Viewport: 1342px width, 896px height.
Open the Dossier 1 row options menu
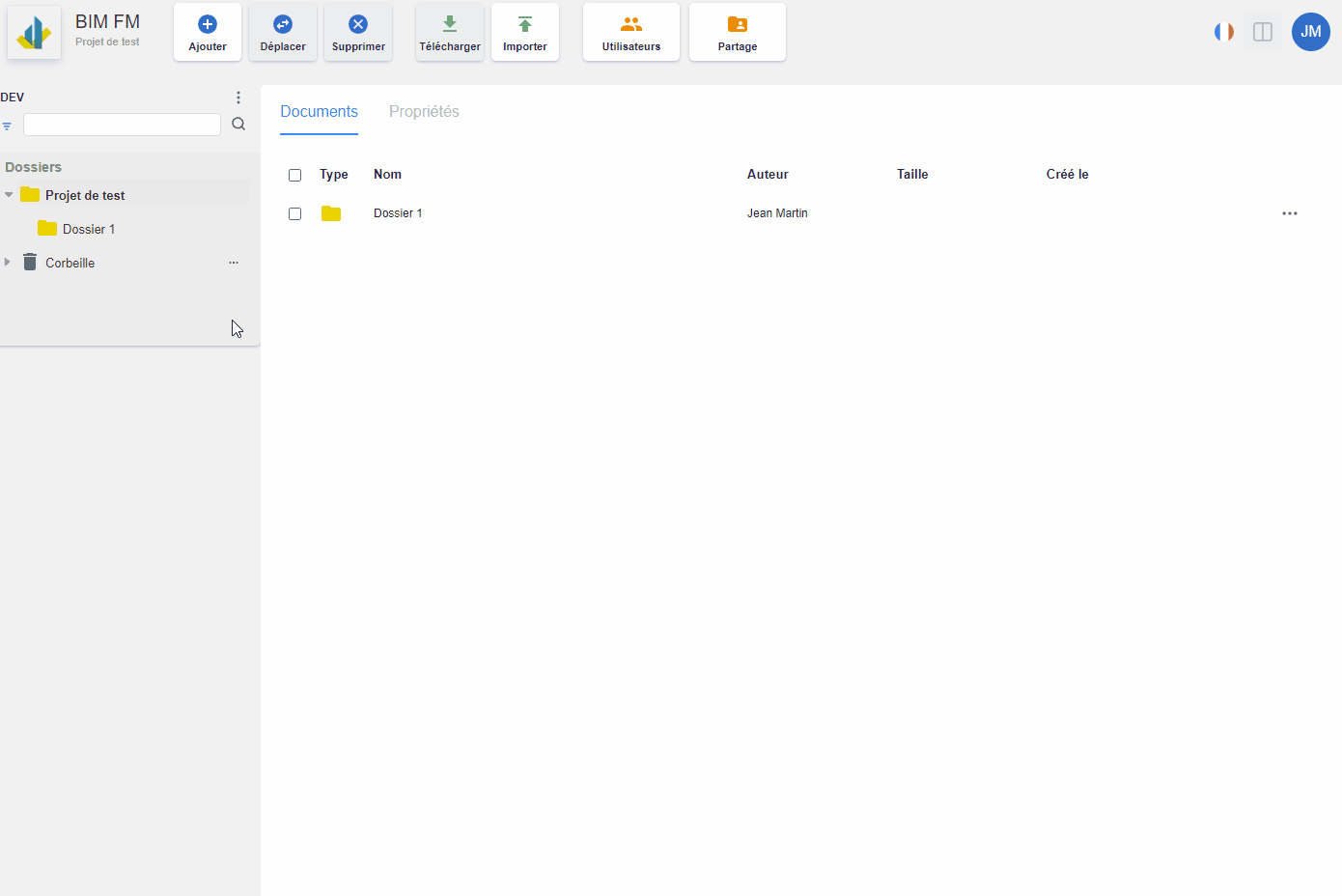(x=1290, y=213)
